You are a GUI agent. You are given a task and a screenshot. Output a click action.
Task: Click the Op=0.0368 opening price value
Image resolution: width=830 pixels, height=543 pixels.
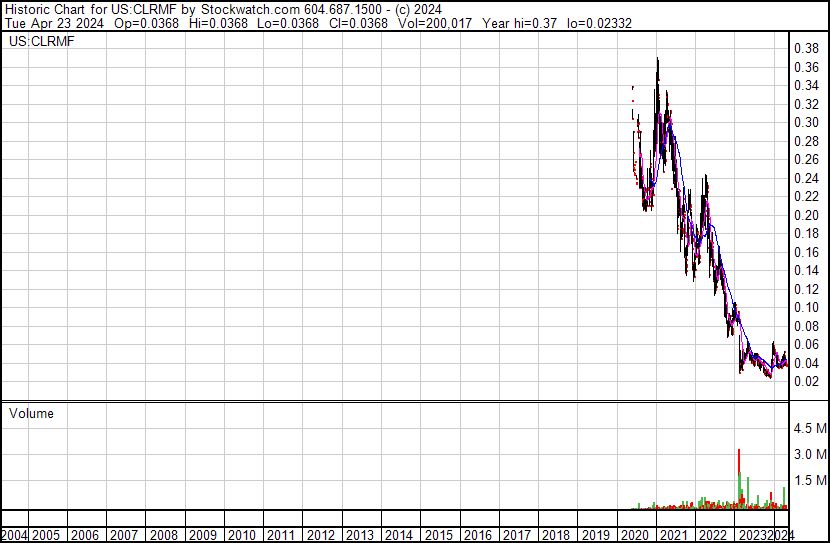coord(146,23)
